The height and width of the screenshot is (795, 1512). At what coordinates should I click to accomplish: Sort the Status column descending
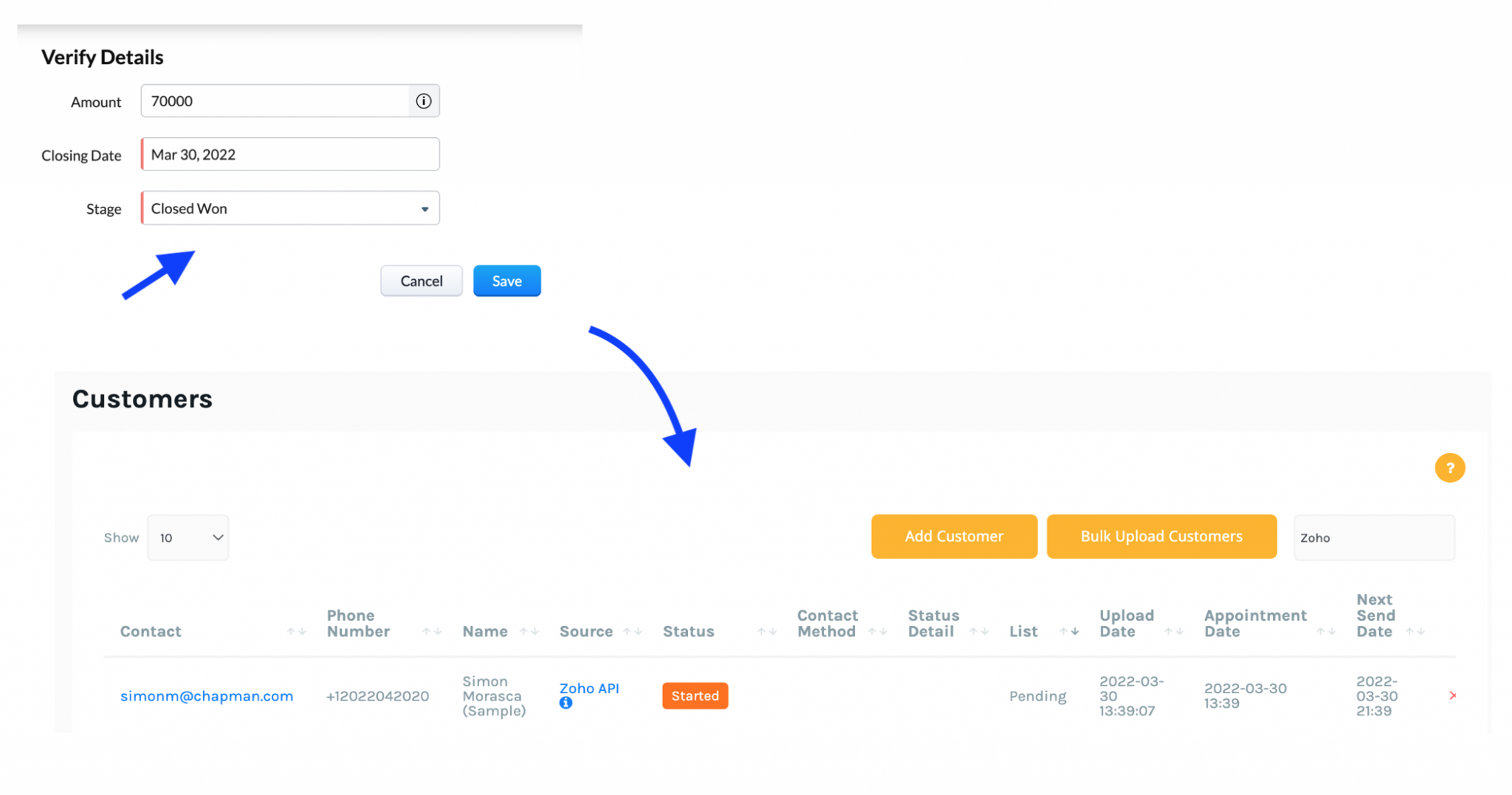(x=772, y=632)
